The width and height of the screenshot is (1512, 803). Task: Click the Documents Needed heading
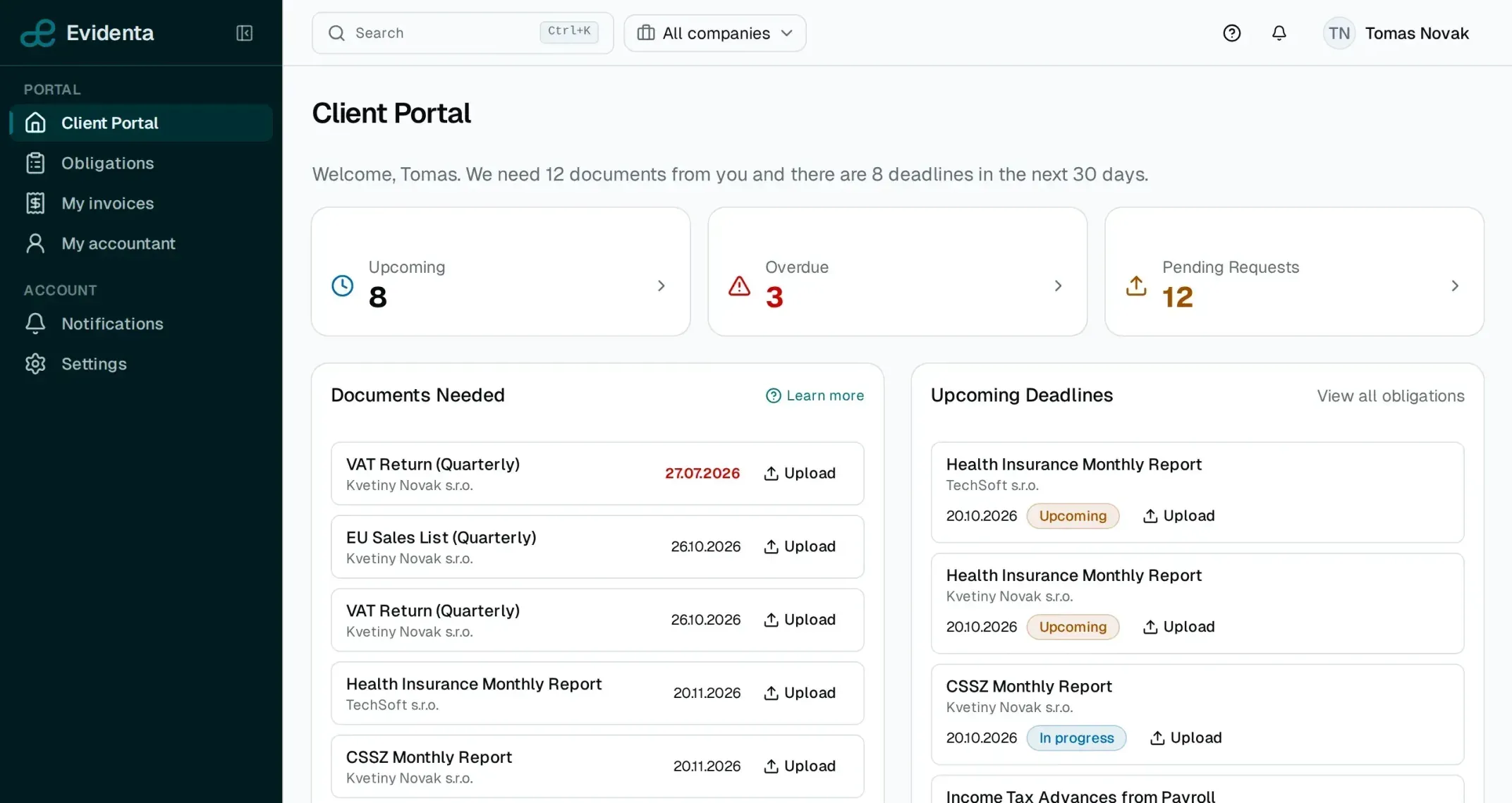coord(417,395)
